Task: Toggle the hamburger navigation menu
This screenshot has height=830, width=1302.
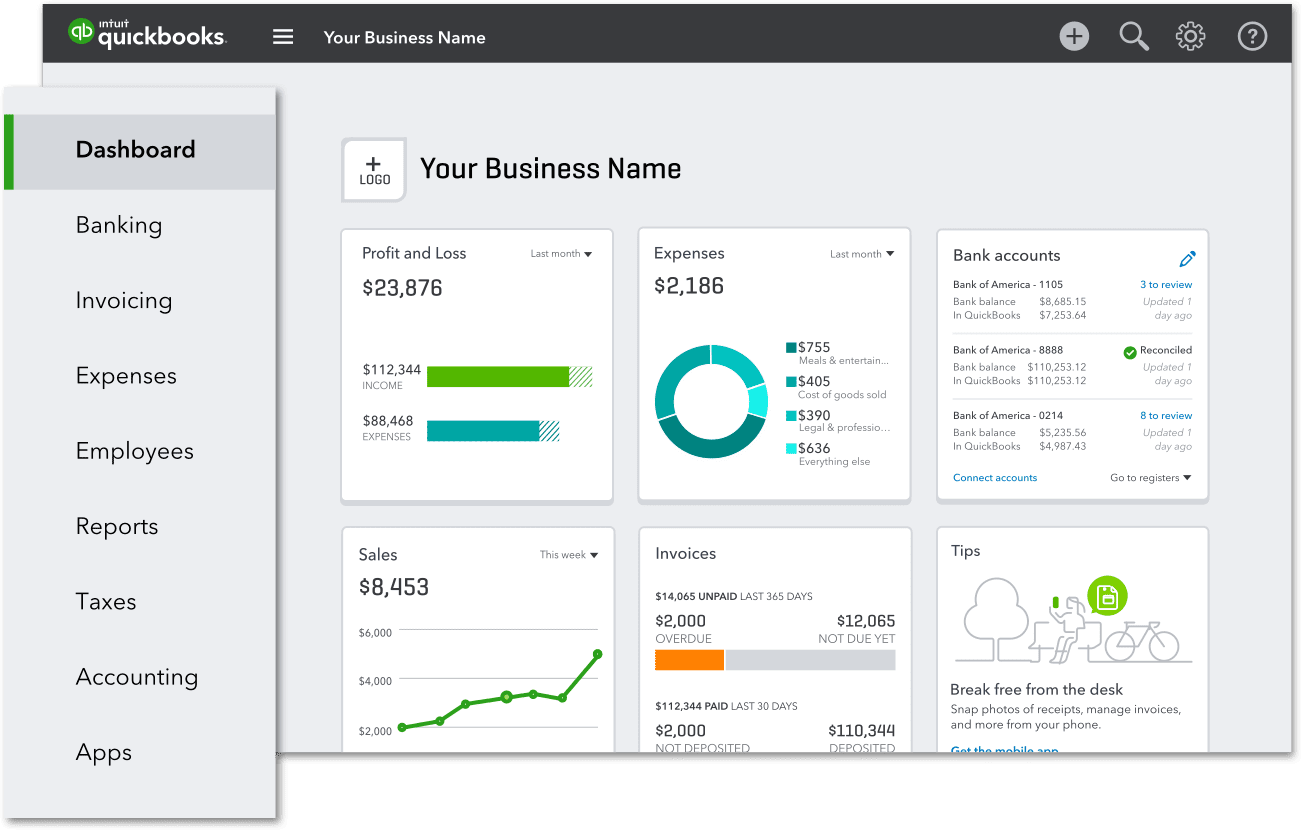Action: coord(283,37)
